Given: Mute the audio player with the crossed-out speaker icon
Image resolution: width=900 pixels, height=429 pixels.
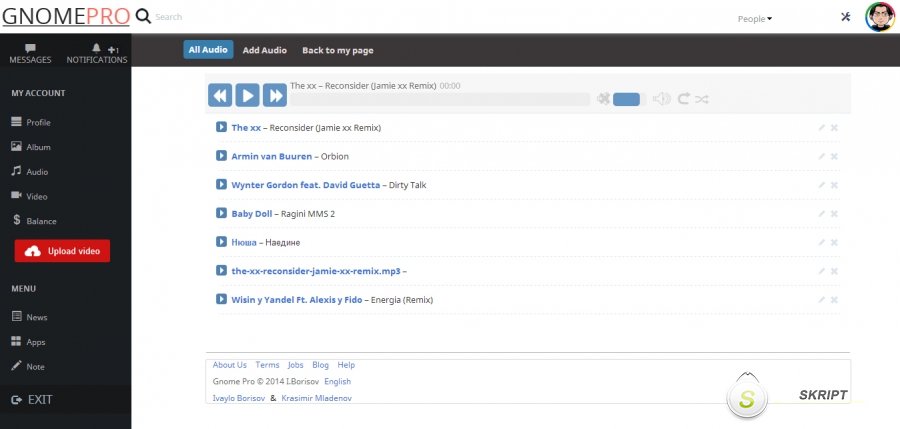Looking at the screenshot, I should [x=603, y=99].
